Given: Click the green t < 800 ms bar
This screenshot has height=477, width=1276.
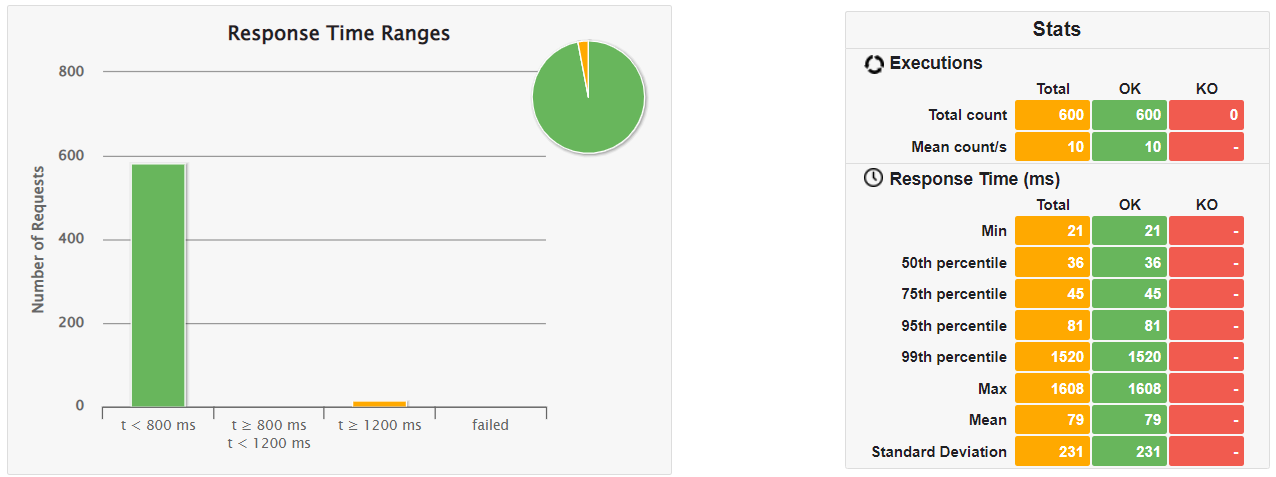Looking at the screenshot, I should tap(158, 285).
